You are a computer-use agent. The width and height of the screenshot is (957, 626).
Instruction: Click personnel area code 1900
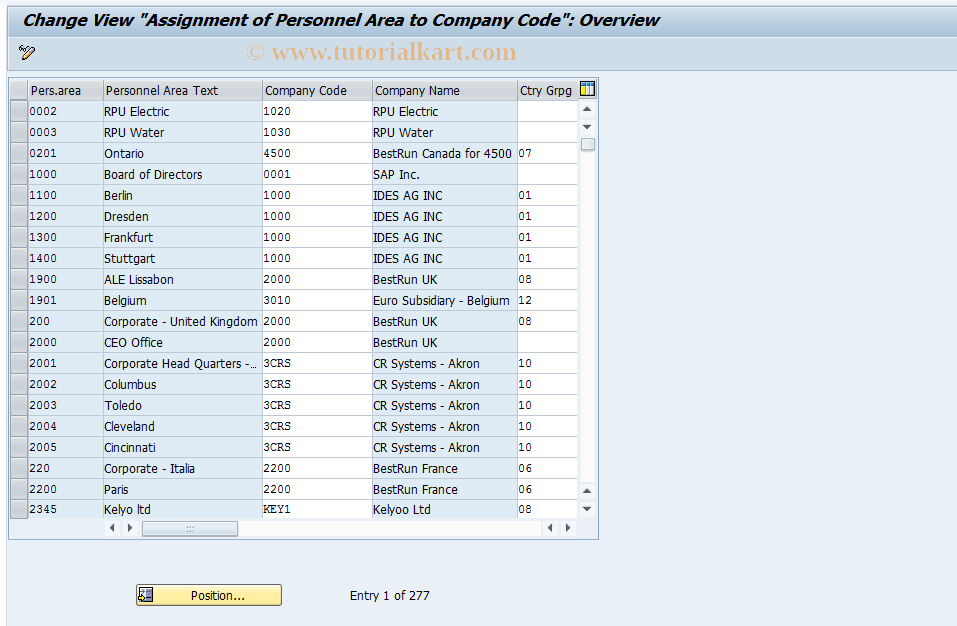(43, 279)
